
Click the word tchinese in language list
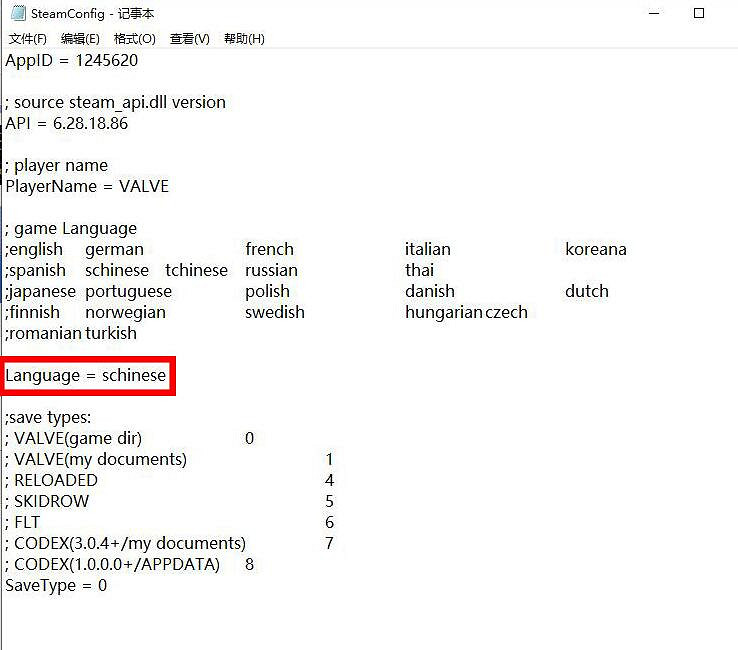[196, 270]
